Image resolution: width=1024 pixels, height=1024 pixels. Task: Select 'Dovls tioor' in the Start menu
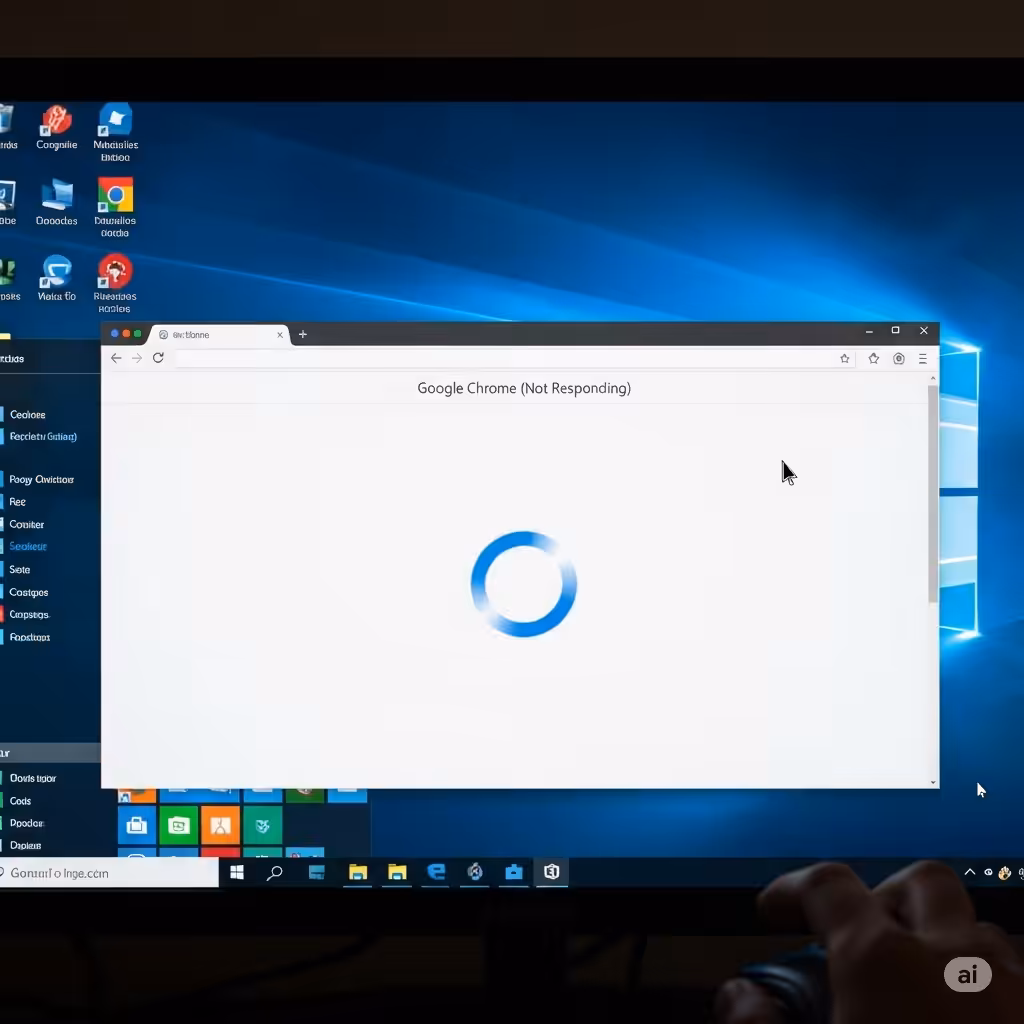pyautogui.click(x=33, y=778)
